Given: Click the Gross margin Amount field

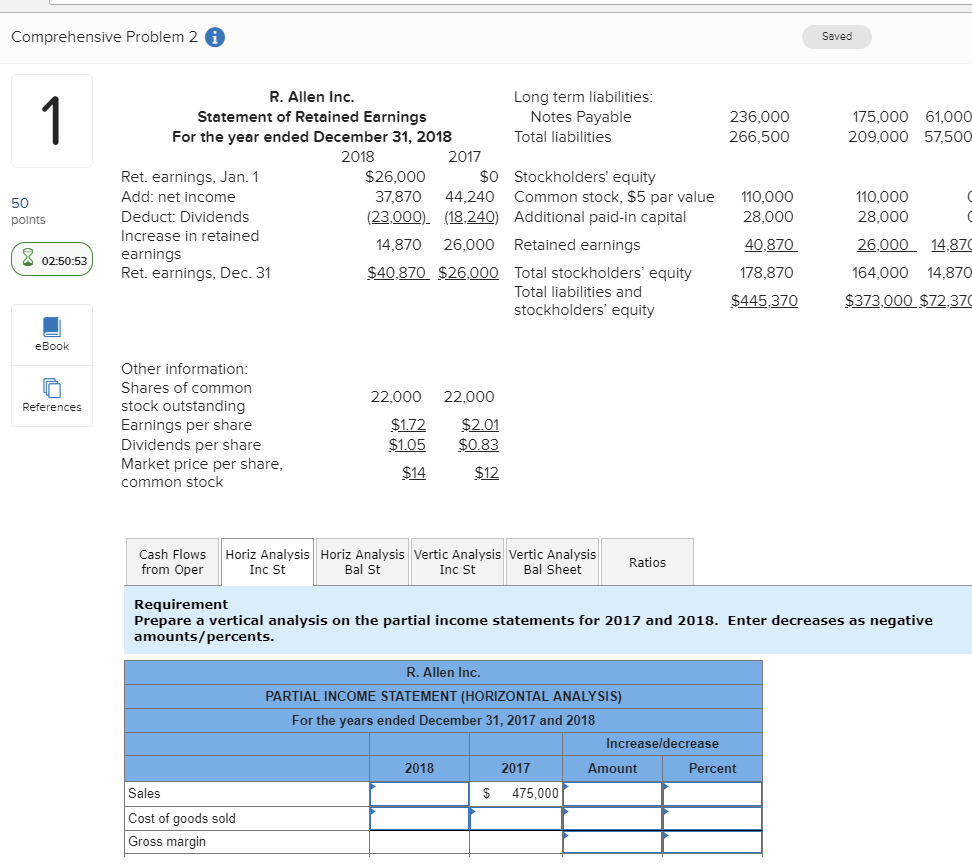Looking at the screenshot, I should coord(611,842).
